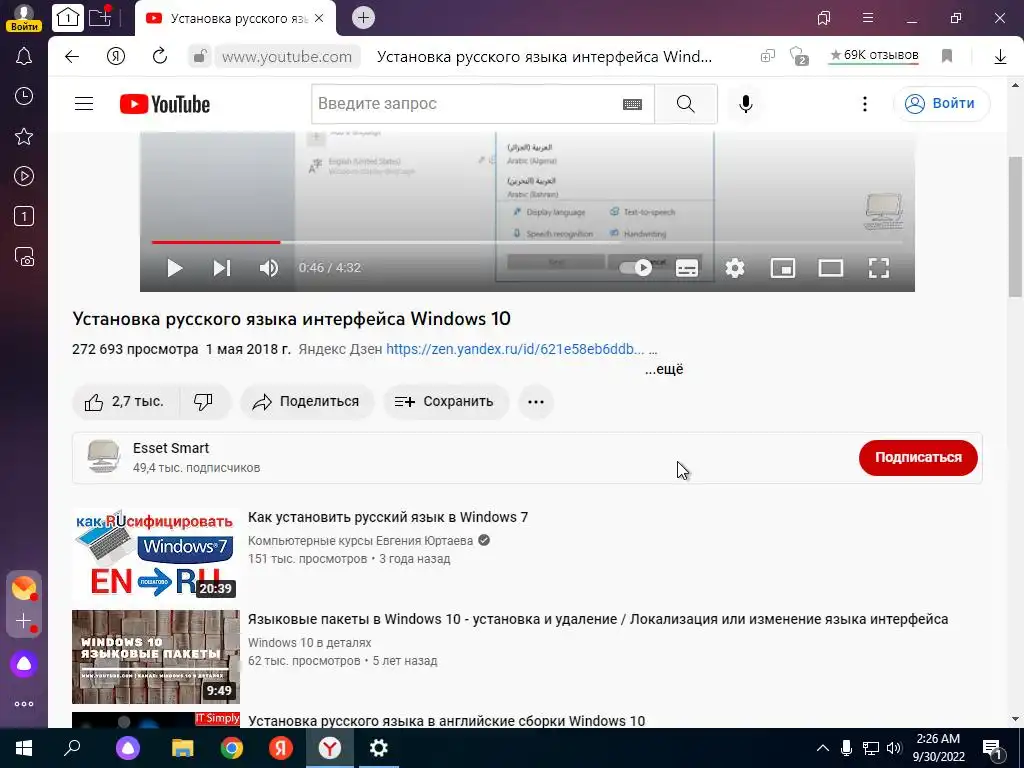Open the sidebar three-dot more menu
Viewport: 1024px width, 768px height.
pos(24,704)
